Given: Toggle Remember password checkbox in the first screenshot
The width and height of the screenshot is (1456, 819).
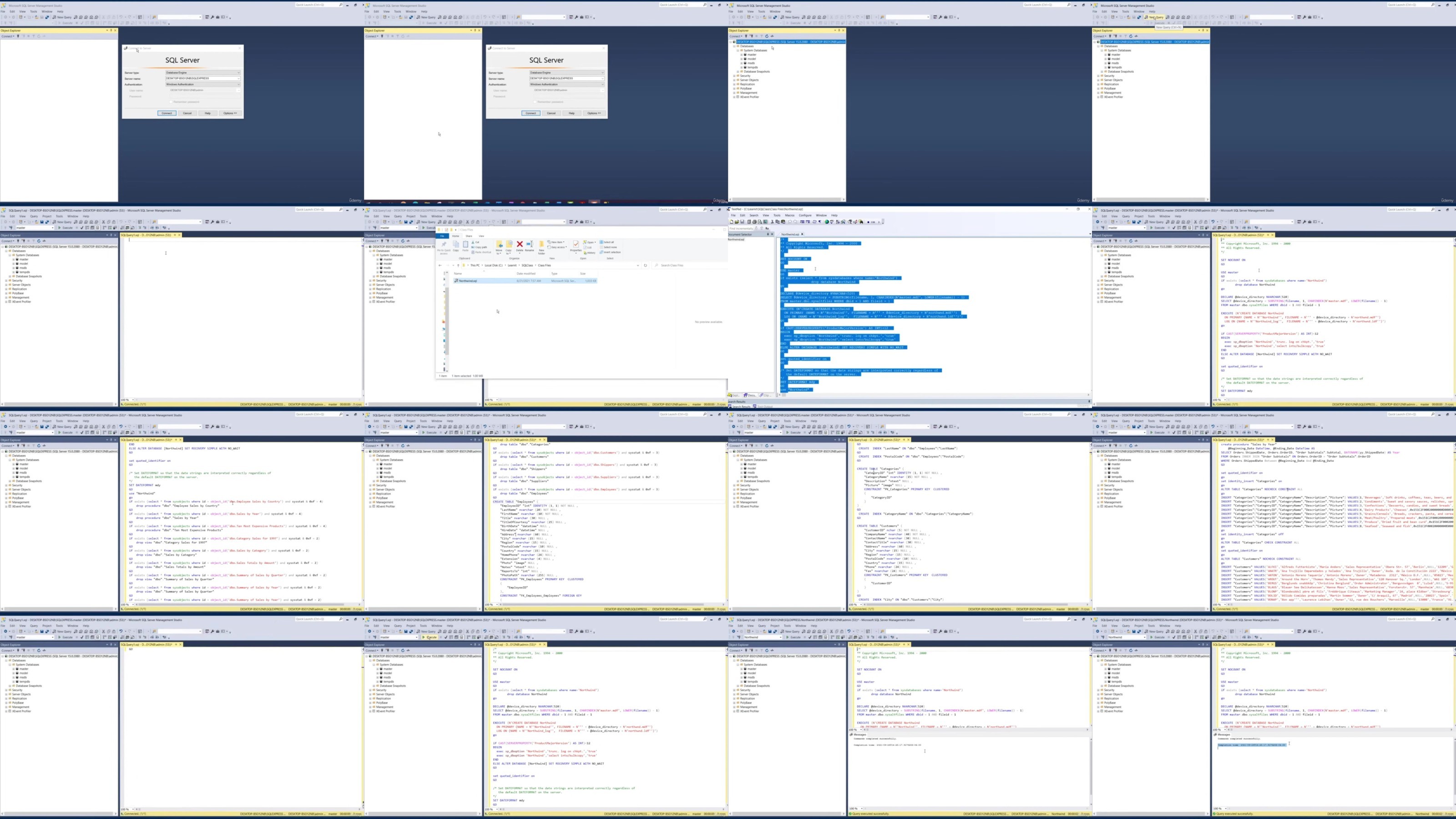Looking at the screenshot, I should click(171, 102).
